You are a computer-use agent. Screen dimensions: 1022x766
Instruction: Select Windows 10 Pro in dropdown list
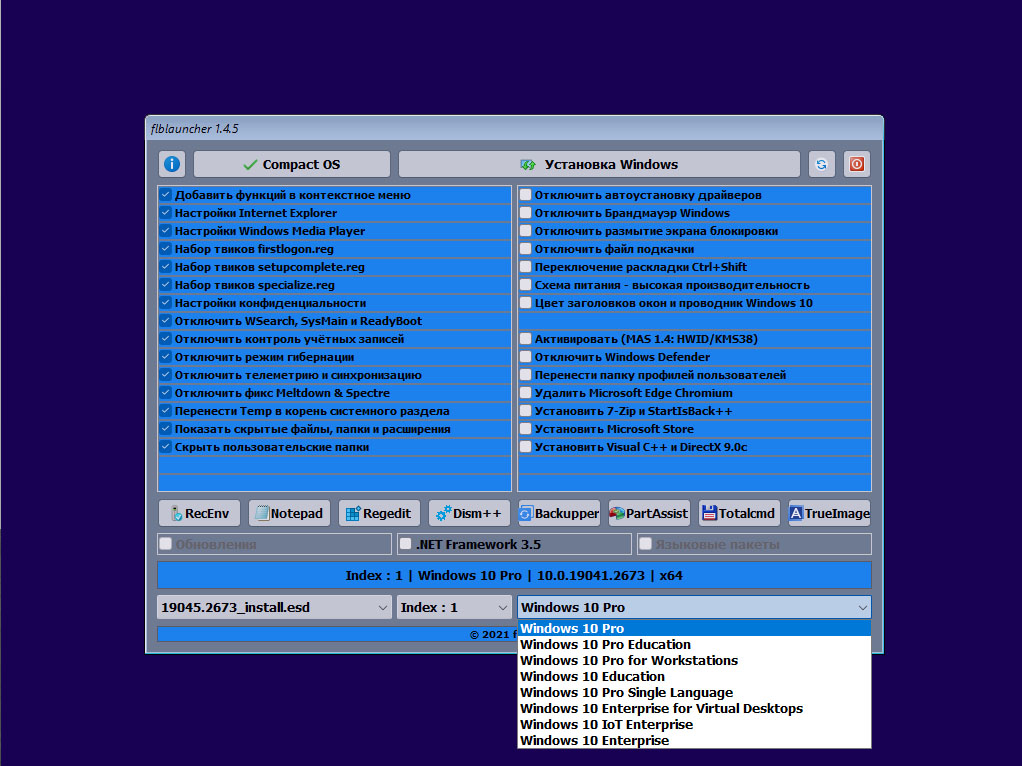point(694,628)
